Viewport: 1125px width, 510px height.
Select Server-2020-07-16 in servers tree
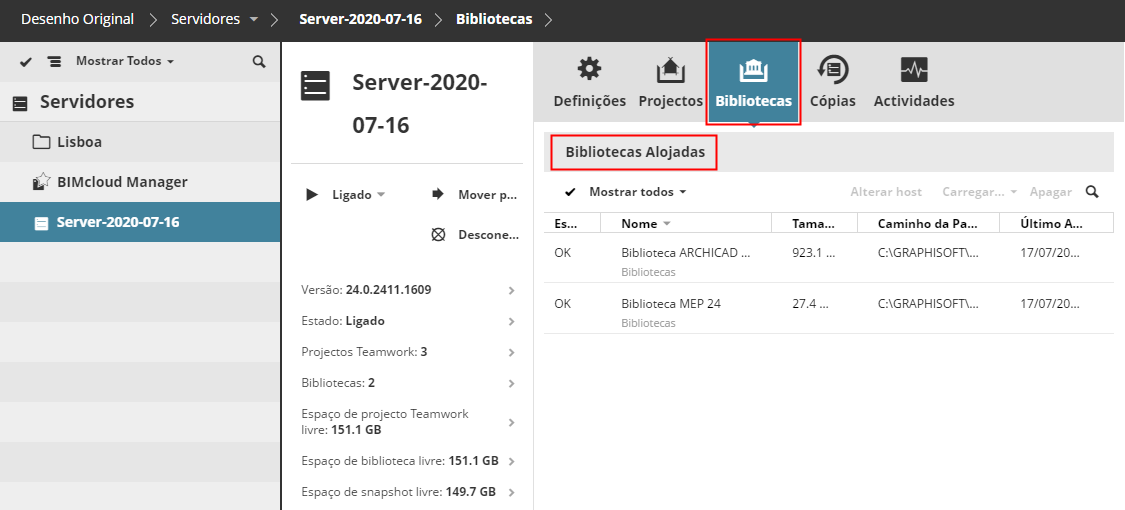coord(140,222)
